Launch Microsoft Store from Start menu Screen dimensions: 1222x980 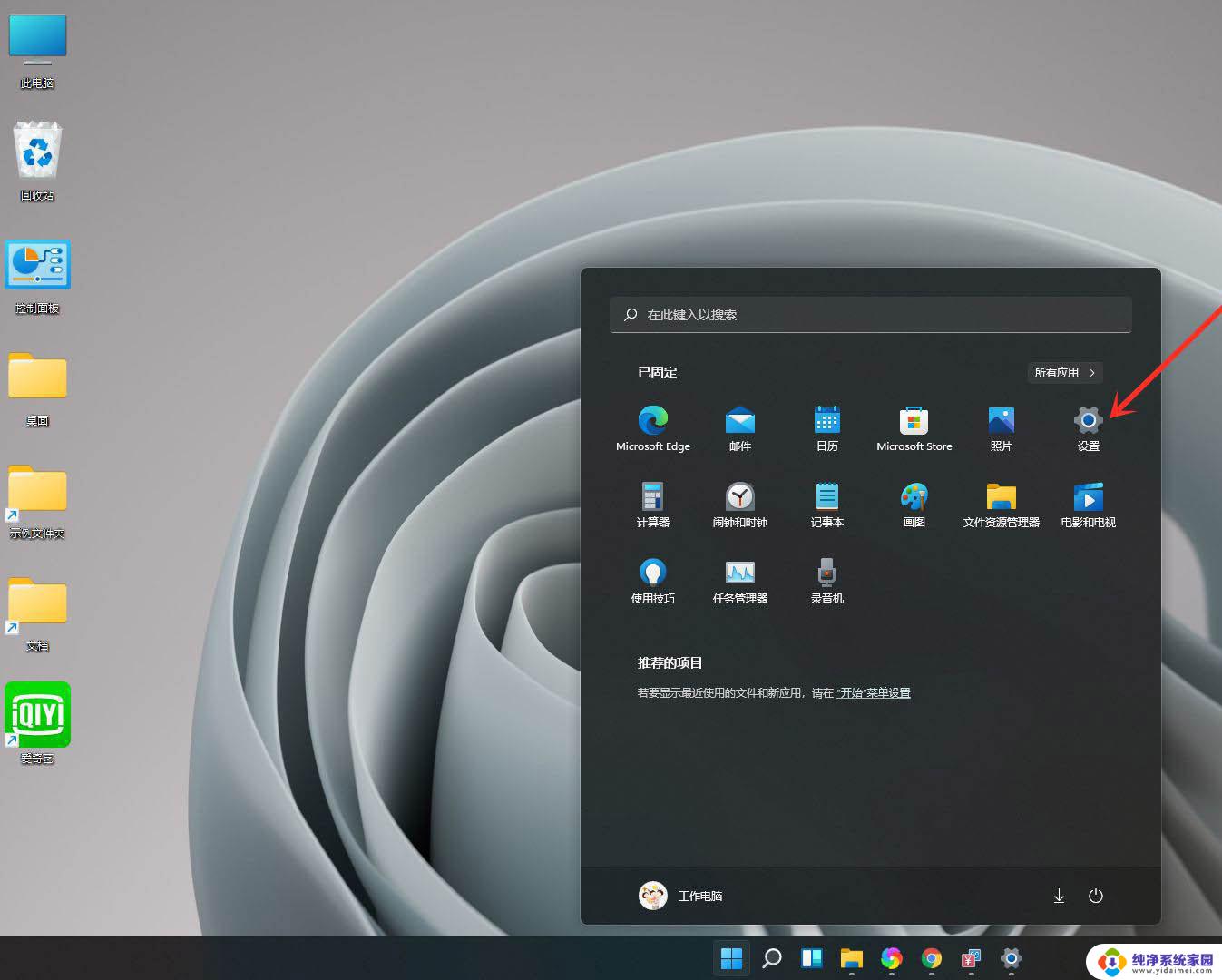914,428
